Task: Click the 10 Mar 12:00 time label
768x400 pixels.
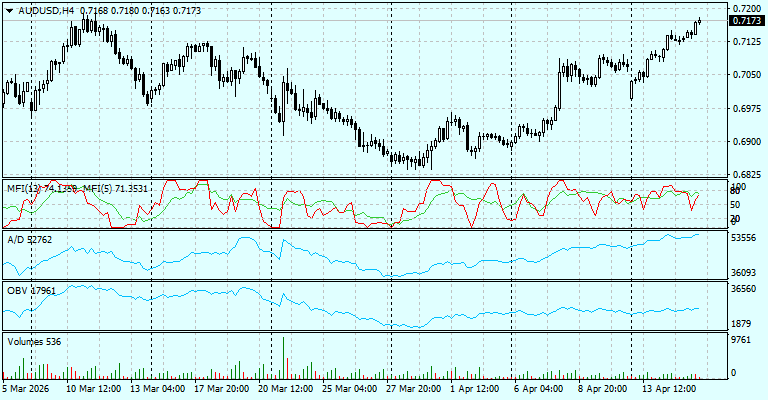Action: pos(94,389)
